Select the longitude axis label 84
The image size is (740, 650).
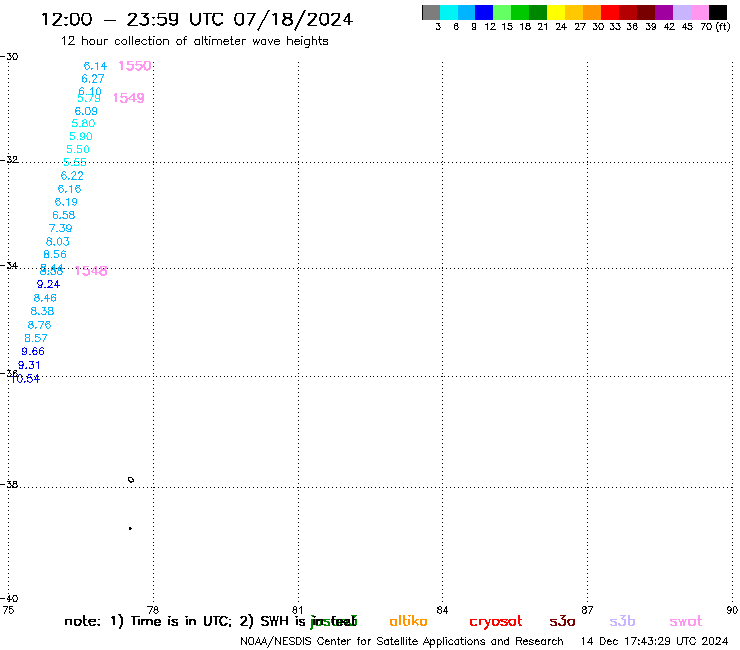442,610
